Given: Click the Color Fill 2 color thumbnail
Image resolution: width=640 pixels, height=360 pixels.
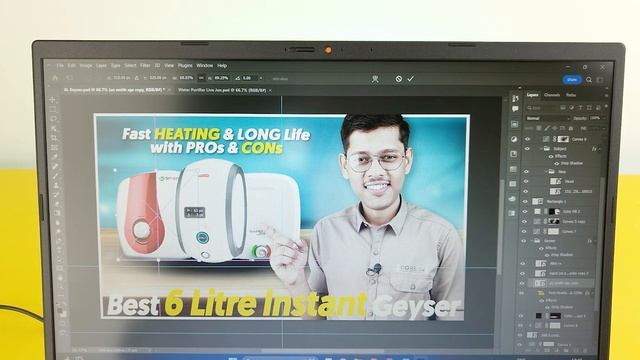Looking at the screenshot, I should 538,211.
